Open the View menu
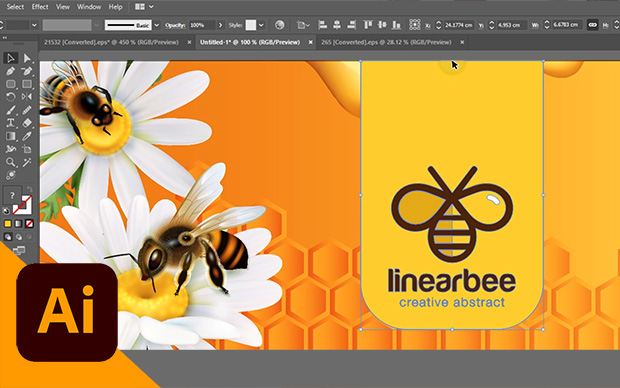620x388 pixels. [62, 7]
